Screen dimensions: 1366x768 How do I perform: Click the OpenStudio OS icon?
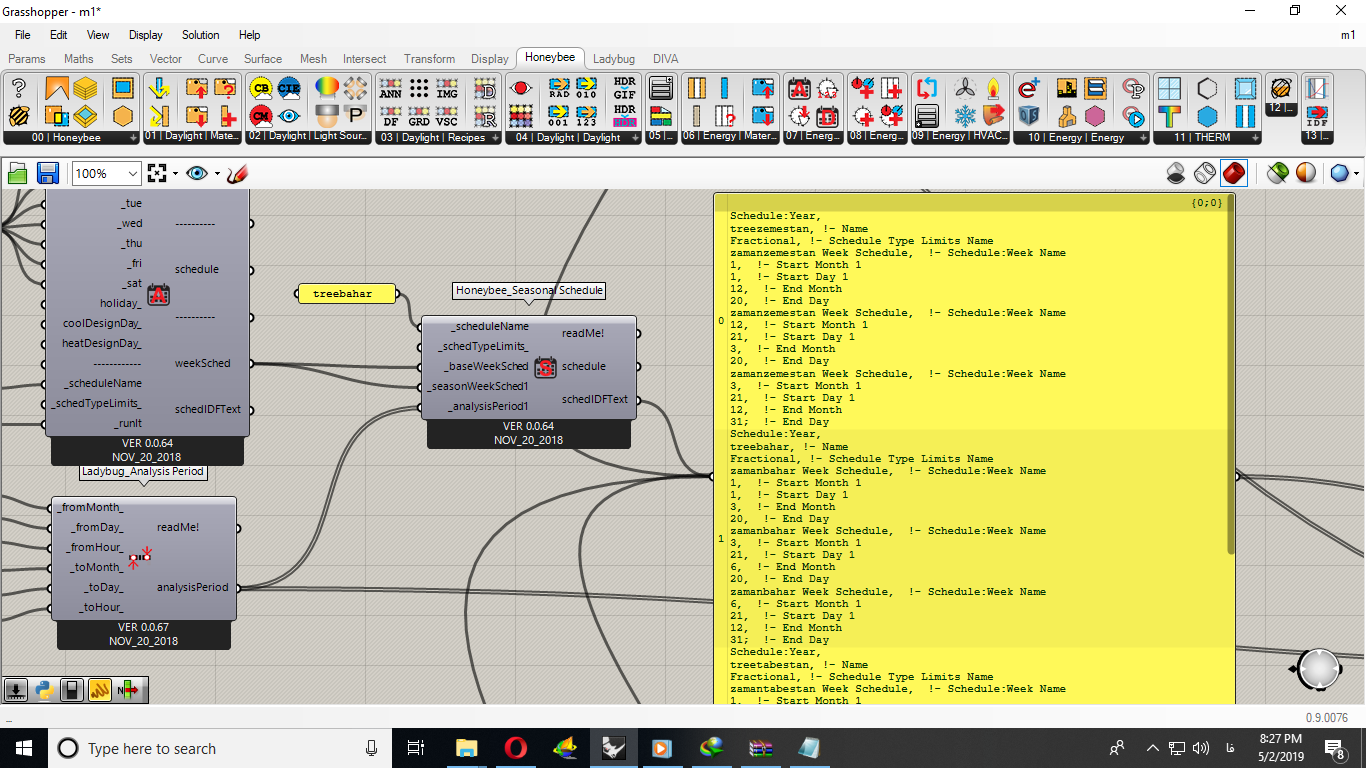[1029, 115]
